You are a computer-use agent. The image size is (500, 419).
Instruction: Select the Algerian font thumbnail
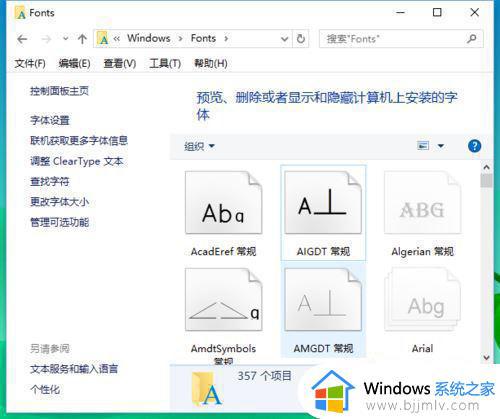(x=422, y=202)
